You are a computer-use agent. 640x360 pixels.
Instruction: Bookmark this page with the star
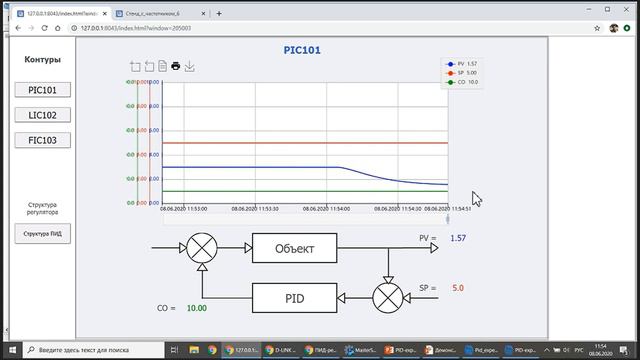(597, 28)
